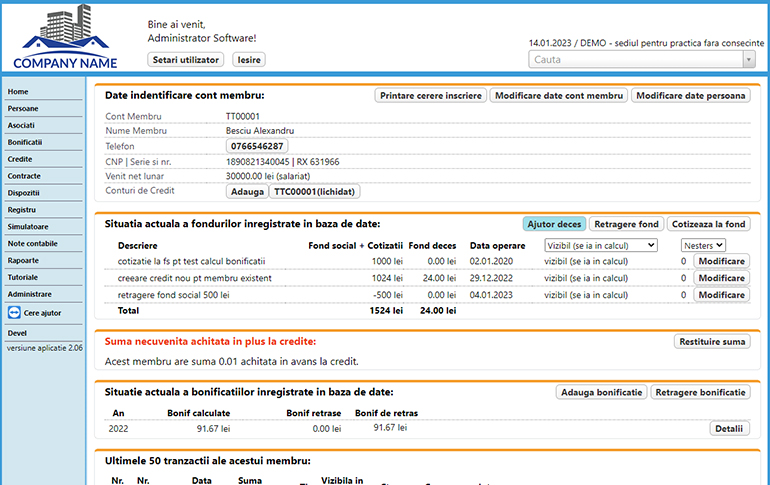This screenshot has height=485, width=770.
Task: Click the Data operare column header
Action: (x=497, y=246)
